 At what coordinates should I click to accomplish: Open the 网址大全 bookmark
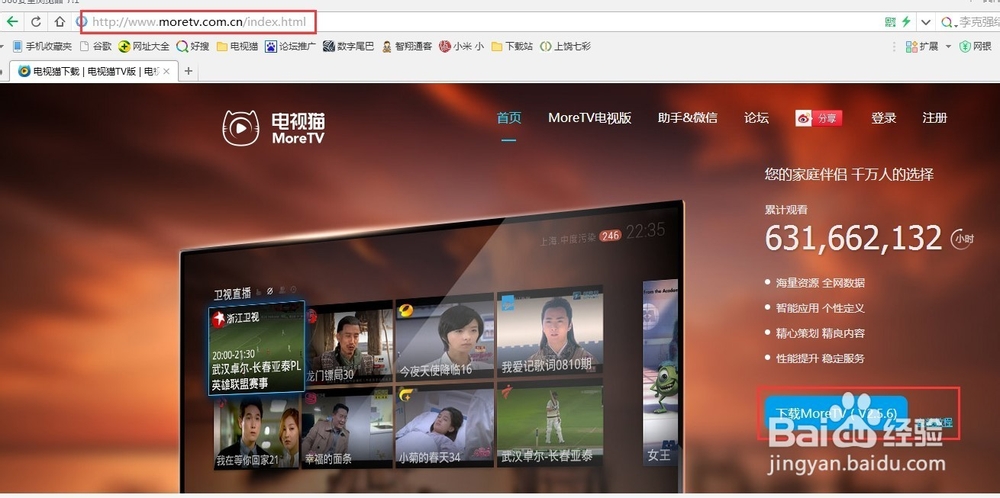click(x=144, y=46)
